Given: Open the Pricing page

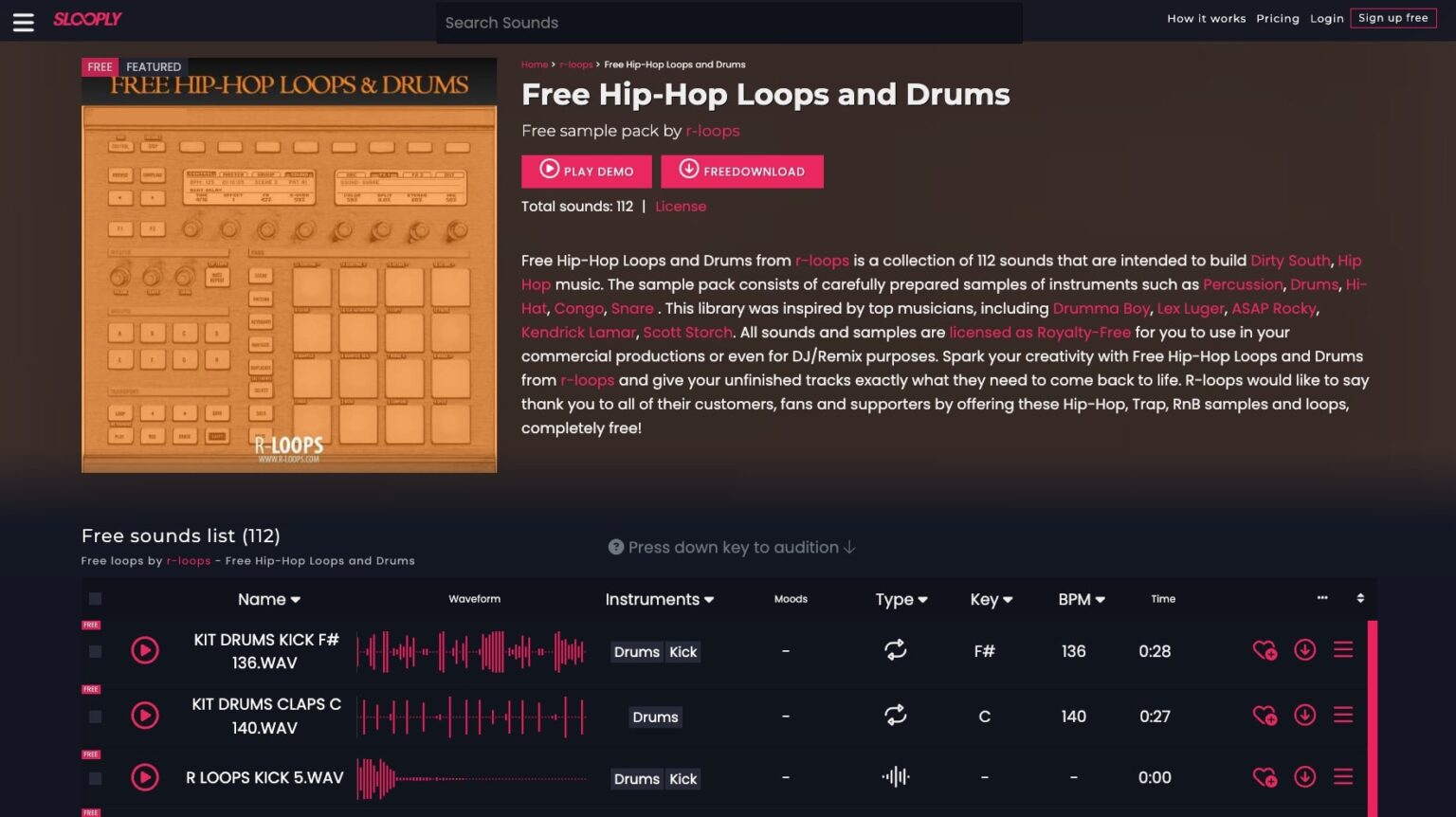Looking at the screenshot, I should click(1278, 18).
